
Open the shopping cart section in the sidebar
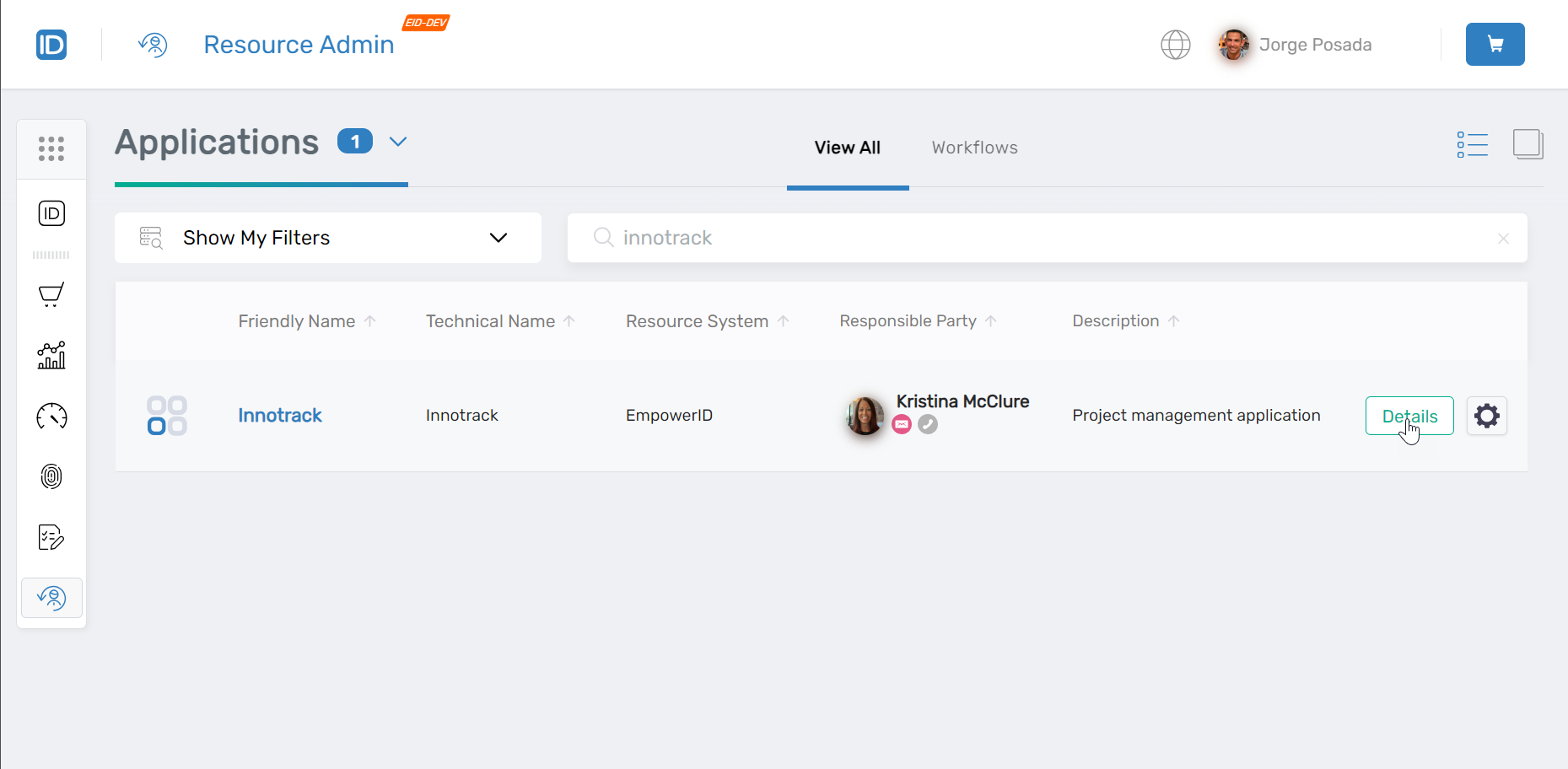pyautogui.click(x=51, y=294)
